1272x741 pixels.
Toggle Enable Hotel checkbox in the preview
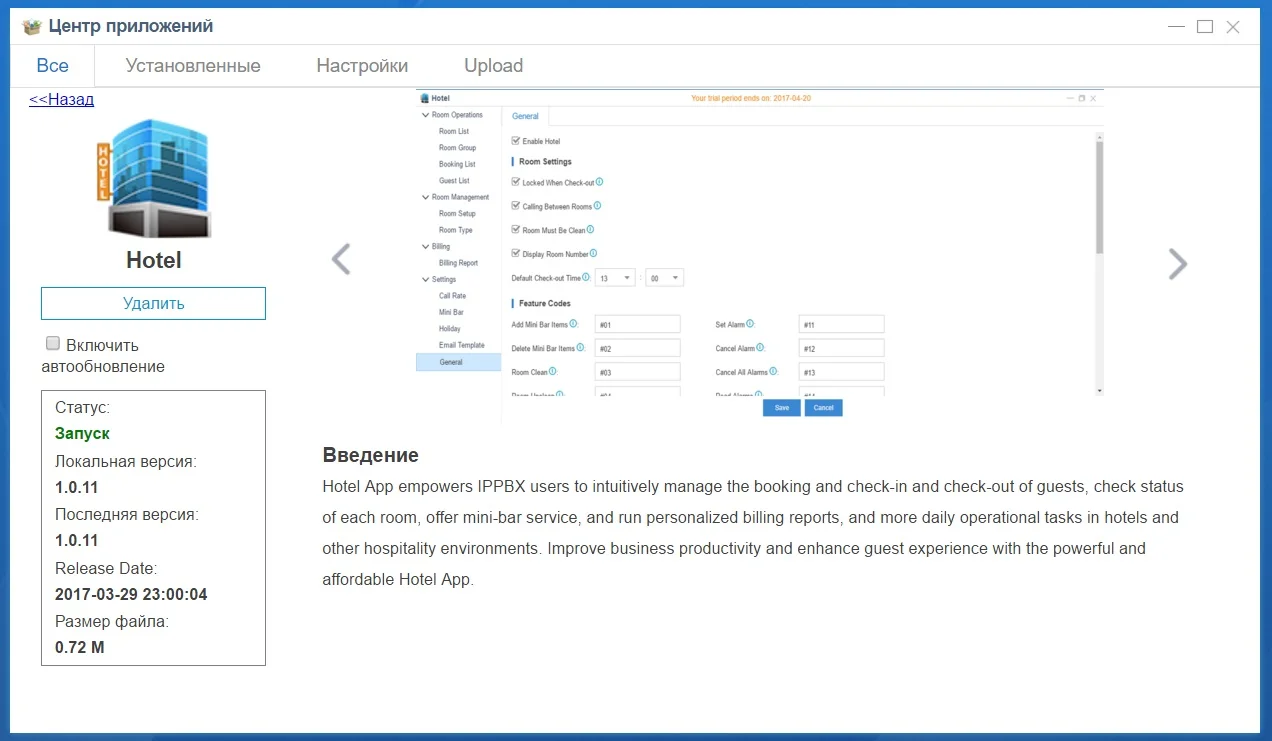pos(516,141)
